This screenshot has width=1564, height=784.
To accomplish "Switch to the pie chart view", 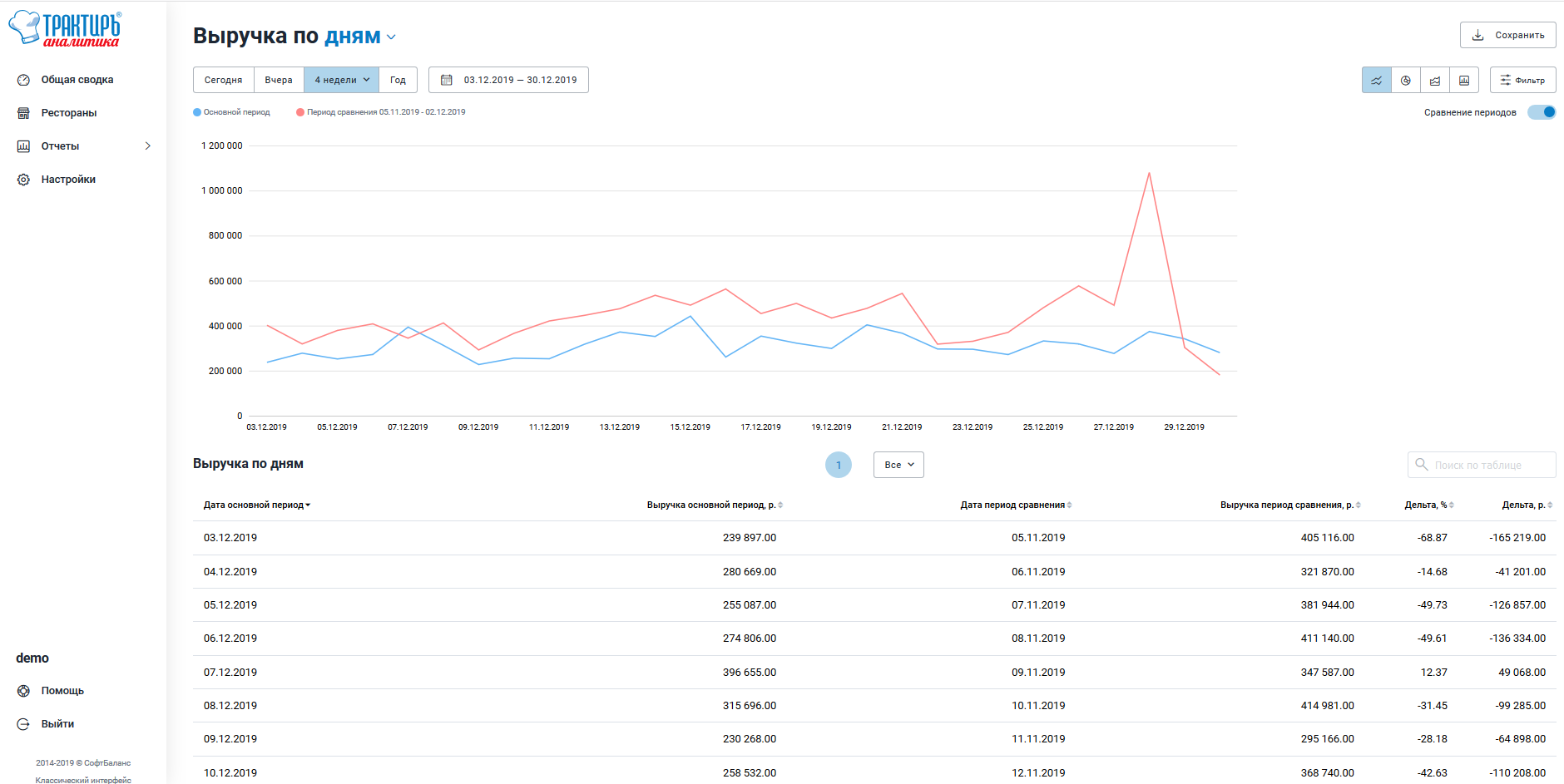I will click(1405, 81).
